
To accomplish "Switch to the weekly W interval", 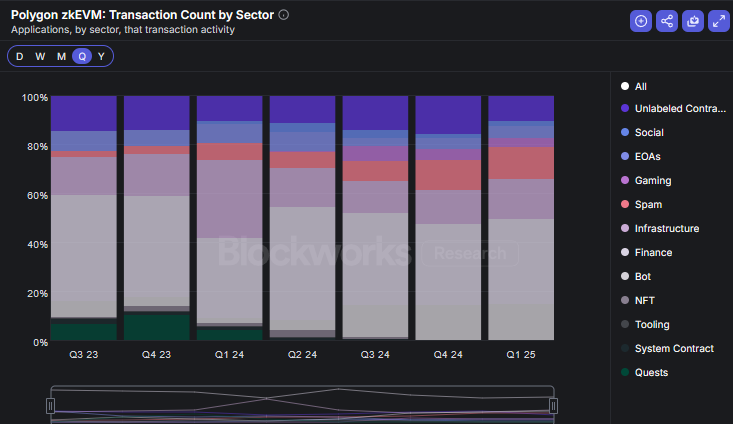I will (x=40, y=57).
